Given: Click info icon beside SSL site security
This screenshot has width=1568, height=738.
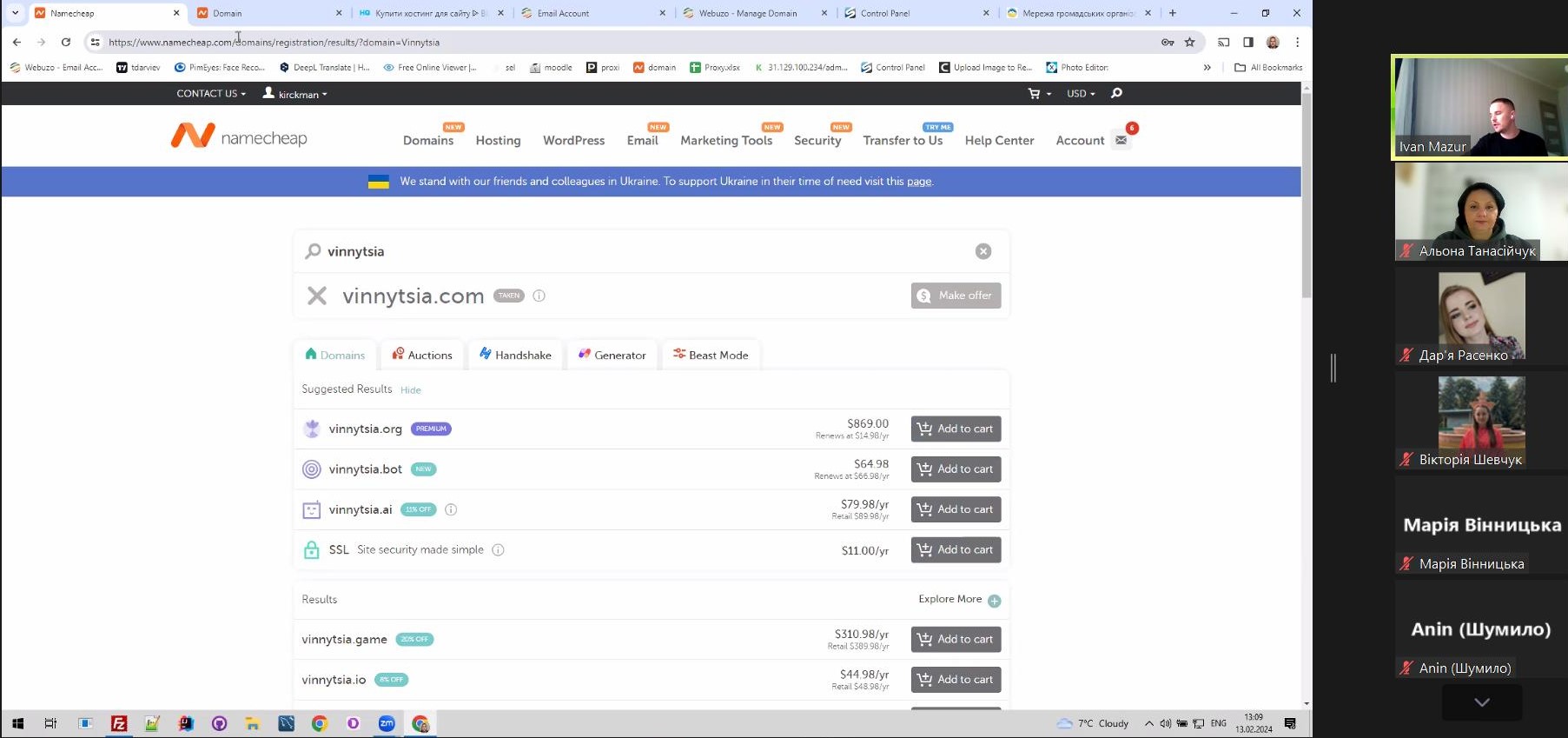Looking at the screenshot, I should (x=498, y=550).
